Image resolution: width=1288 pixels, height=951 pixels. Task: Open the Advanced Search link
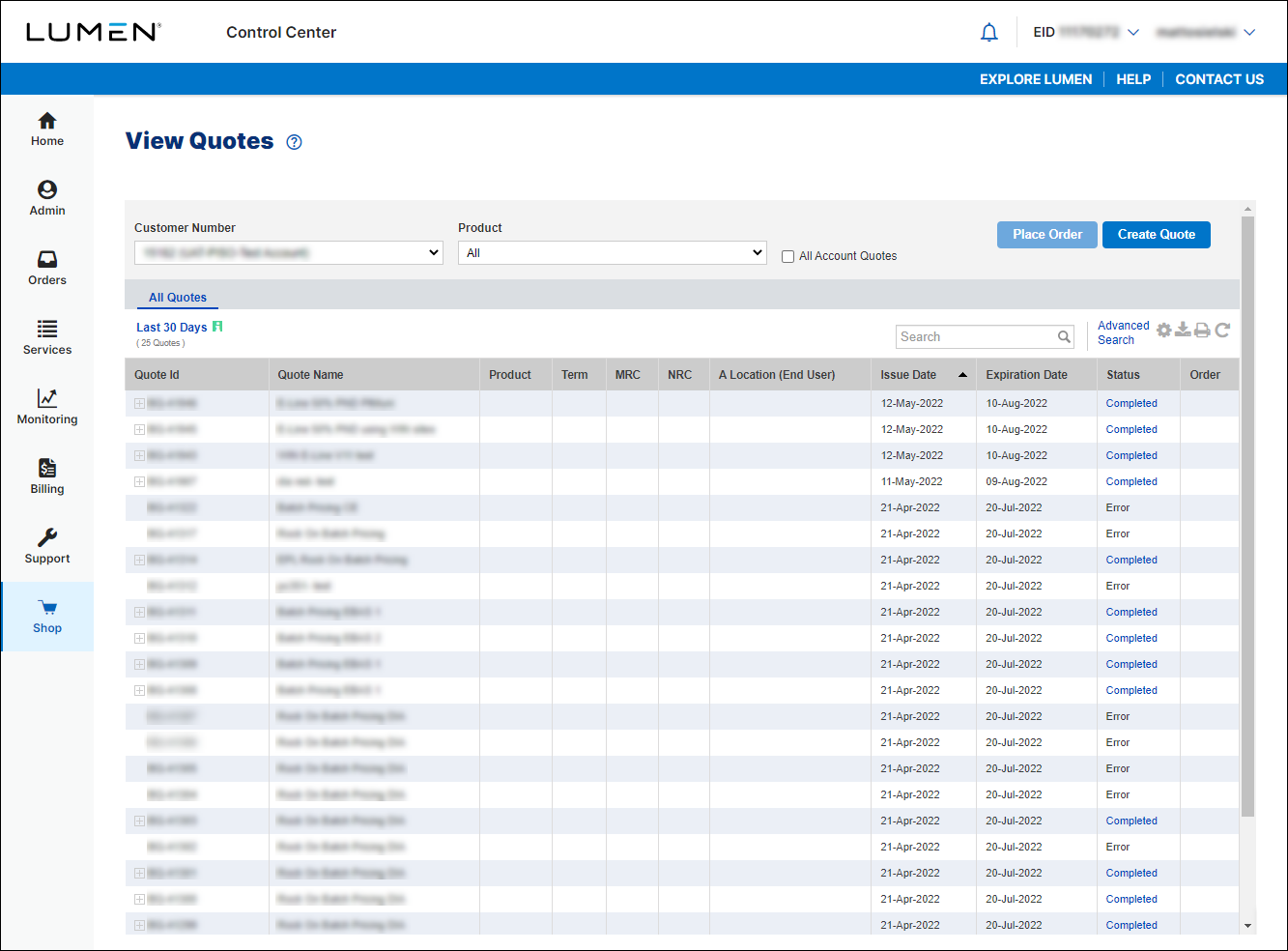[x=1123, y=332]
